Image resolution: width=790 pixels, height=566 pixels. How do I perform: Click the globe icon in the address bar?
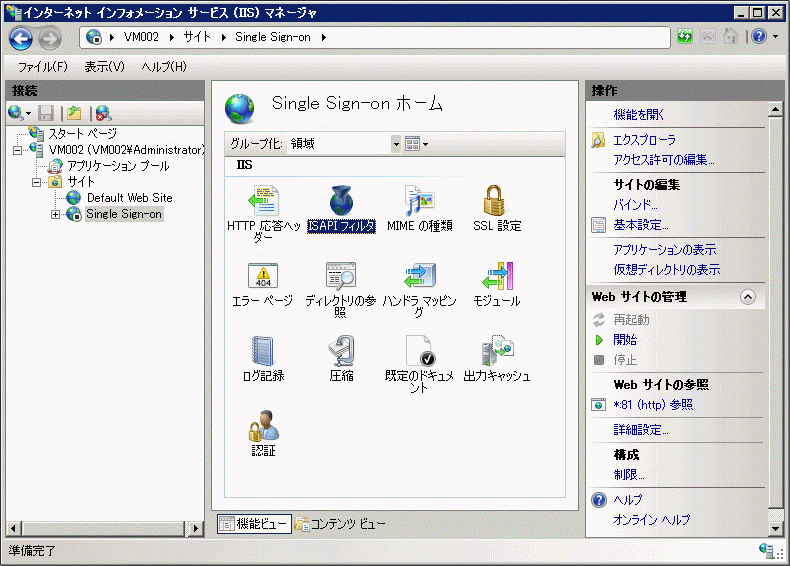(94, 37)
